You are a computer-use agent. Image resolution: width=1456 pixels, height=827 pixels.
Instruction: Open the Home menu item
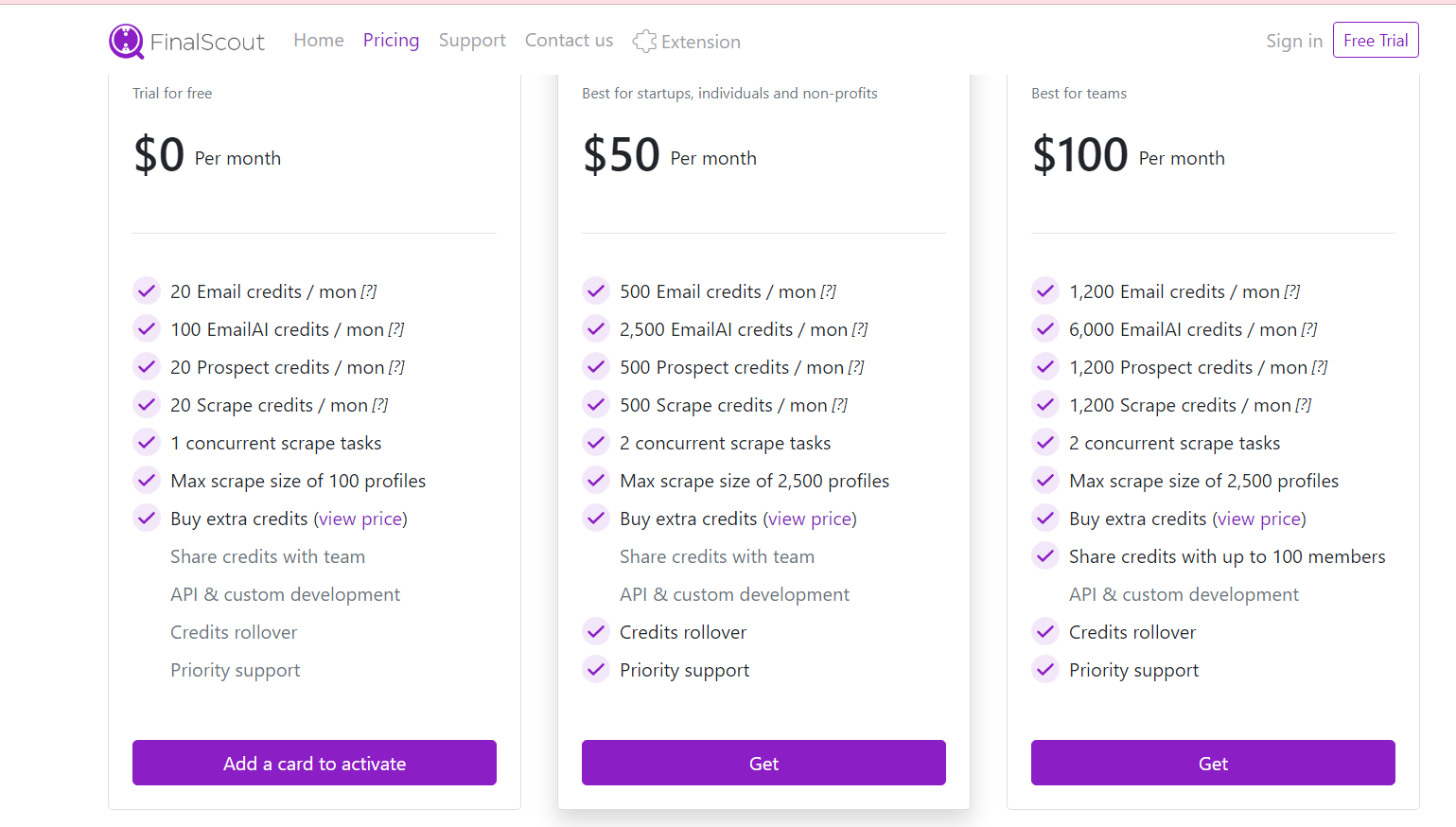tap(319, 40)
